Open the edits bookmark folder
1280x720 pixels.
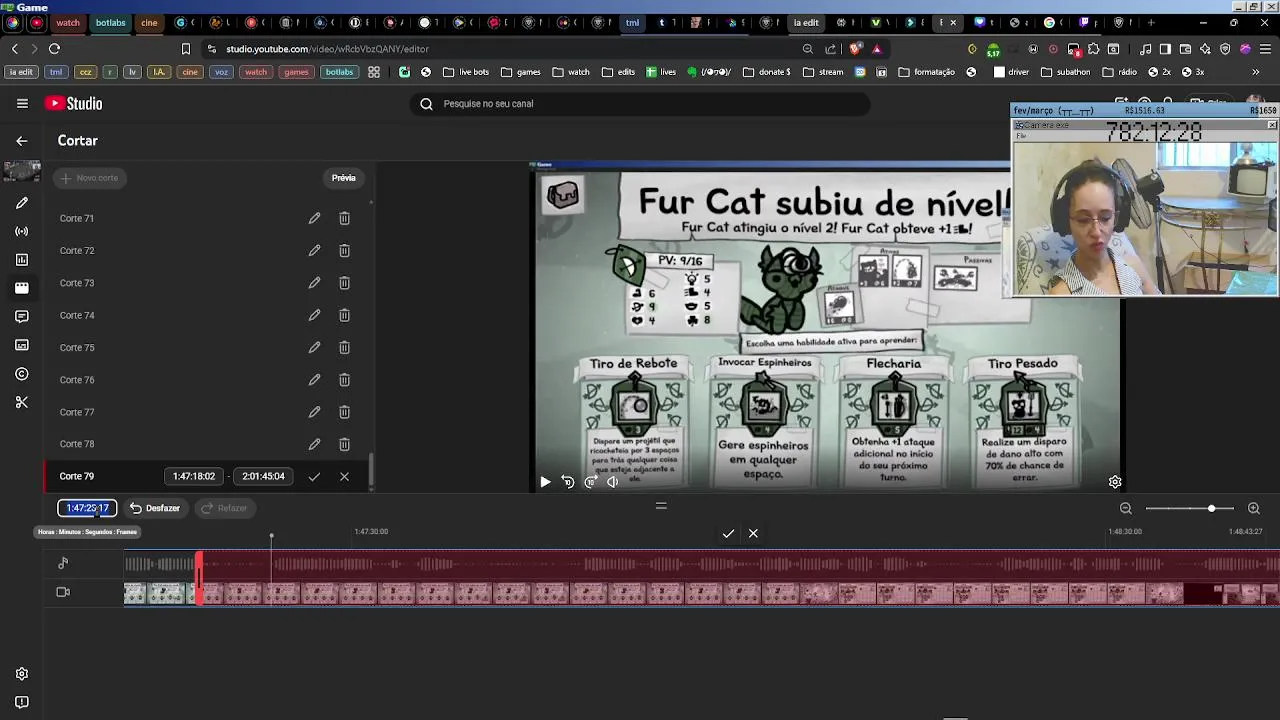pos(618,72)
